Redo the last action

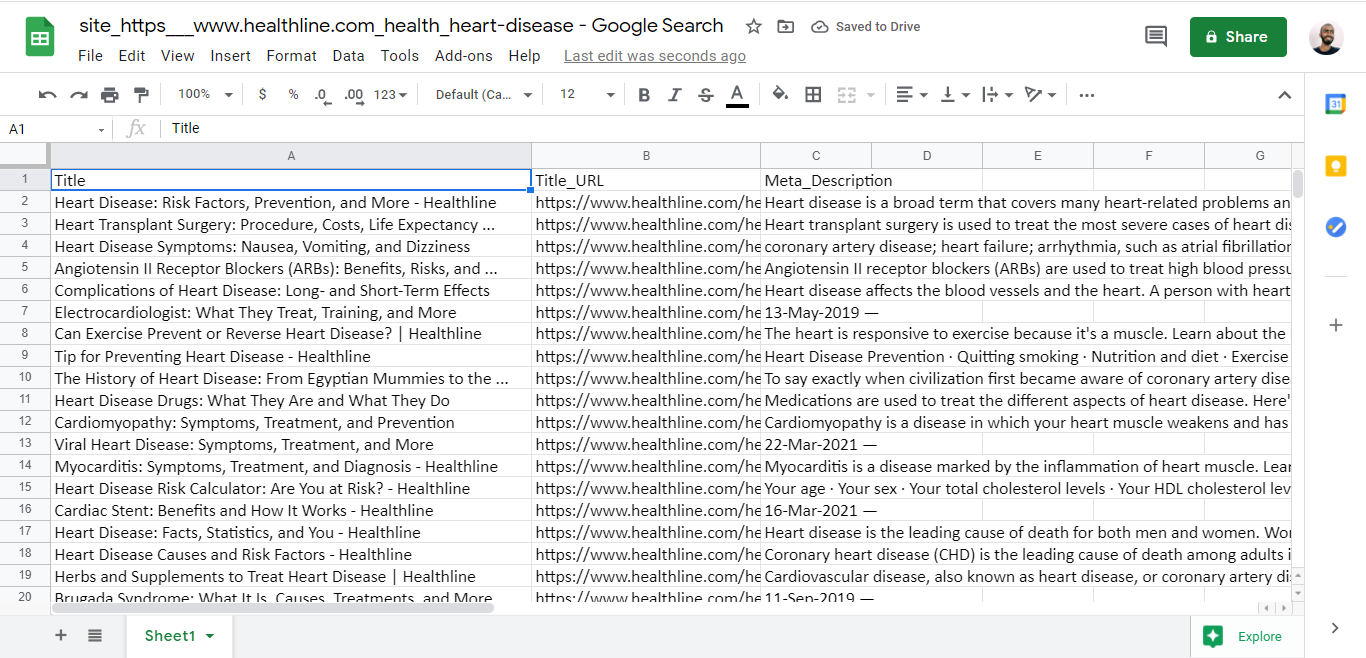coord(78,95)
